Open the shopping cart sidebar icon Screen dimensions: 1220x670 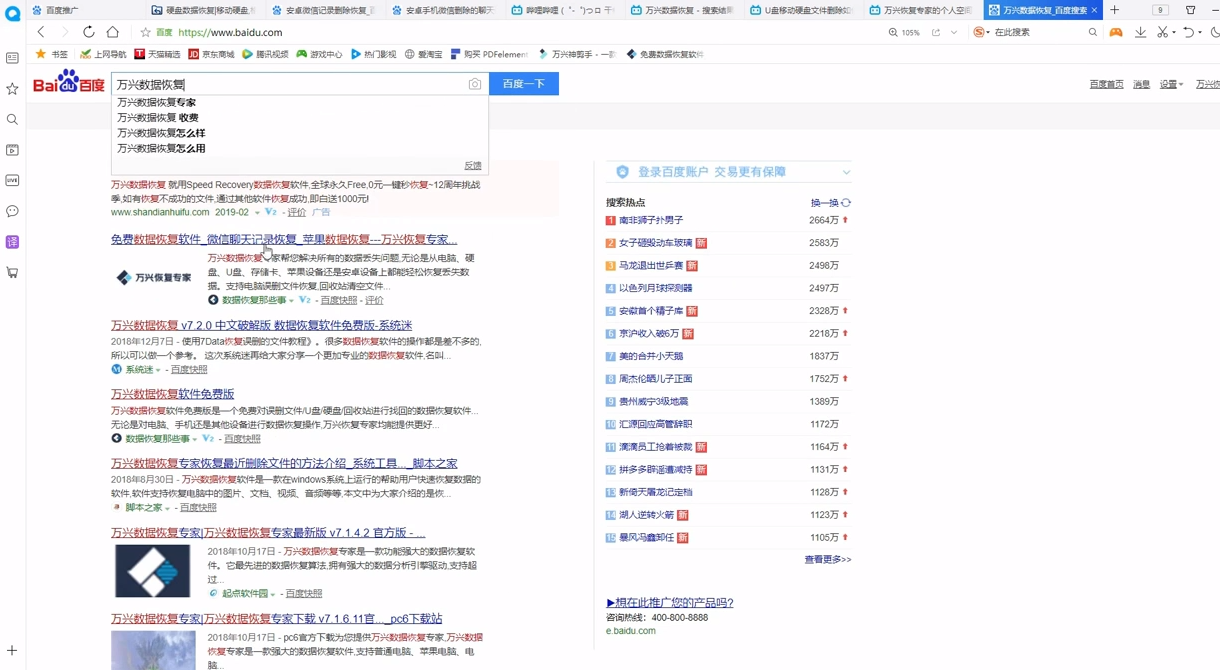pyautogui.click(x=12, y=272)
